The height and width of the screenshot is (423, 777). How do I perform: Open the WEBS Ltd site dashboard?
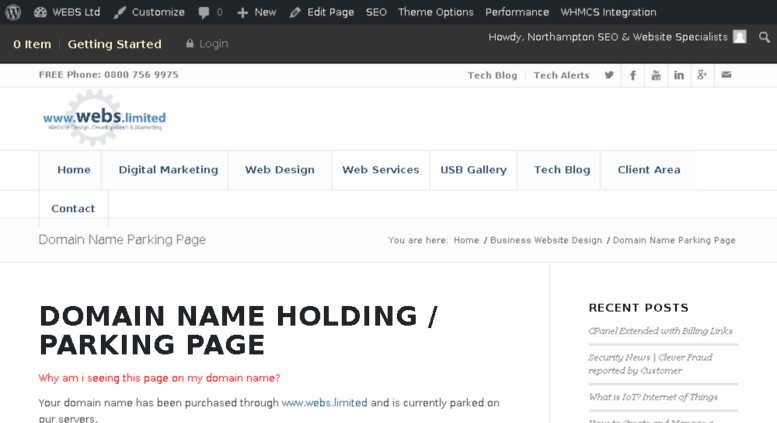pyautogui.click(x=67, y=12)
